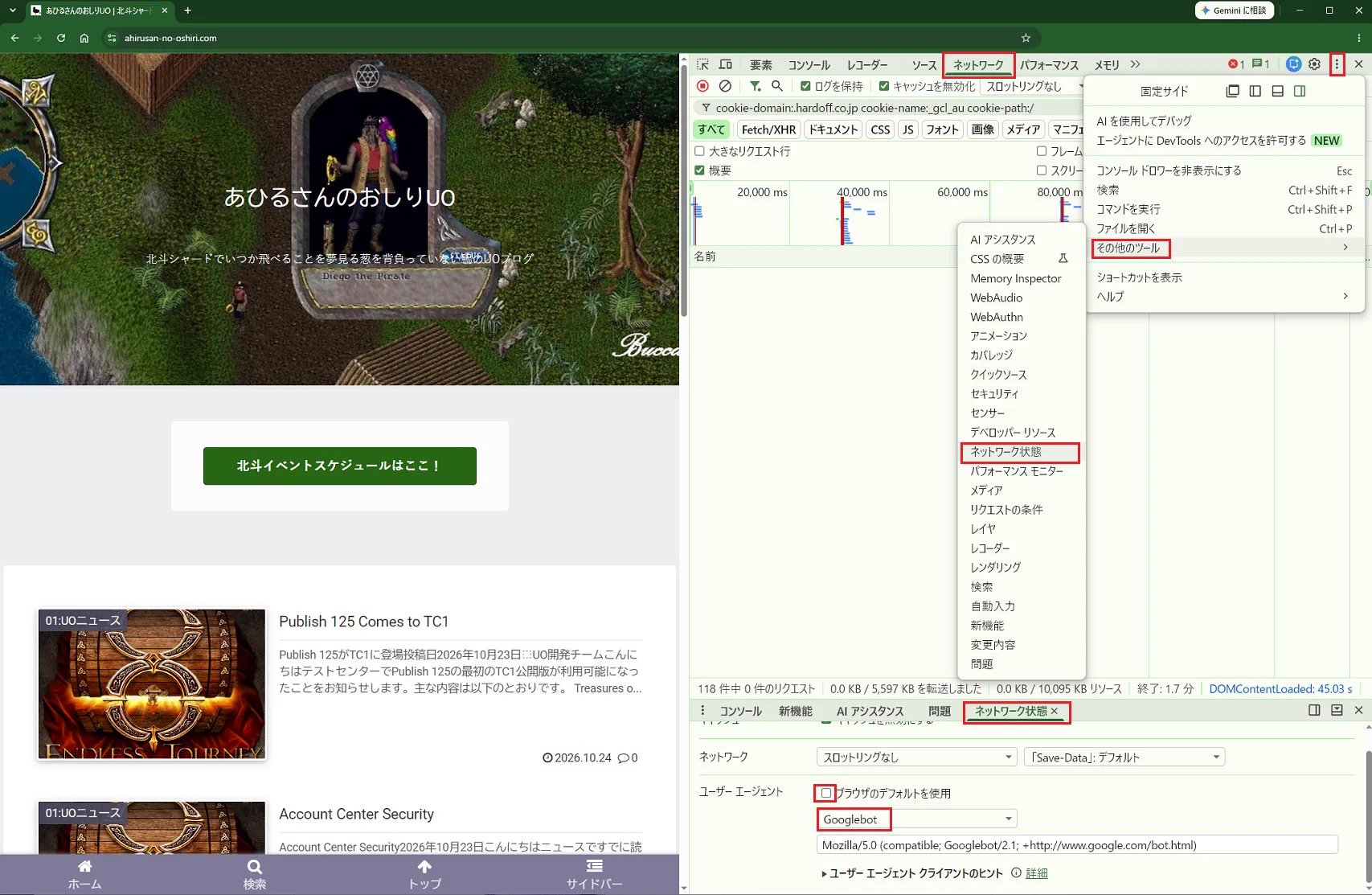Open the Account Center Security thumbnail
This screenshot has width=1372, height=895.
pos(152,827)
